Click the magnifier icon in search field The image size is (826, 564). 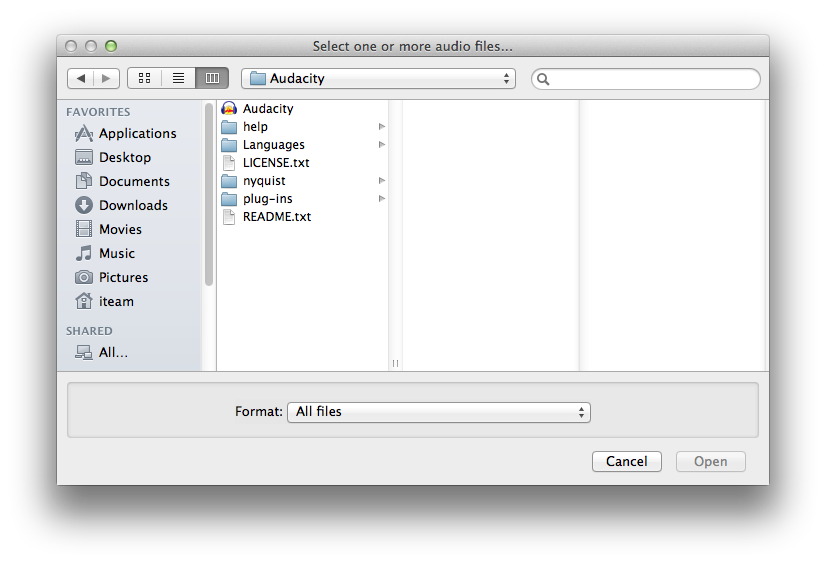[x=543, y=80]
